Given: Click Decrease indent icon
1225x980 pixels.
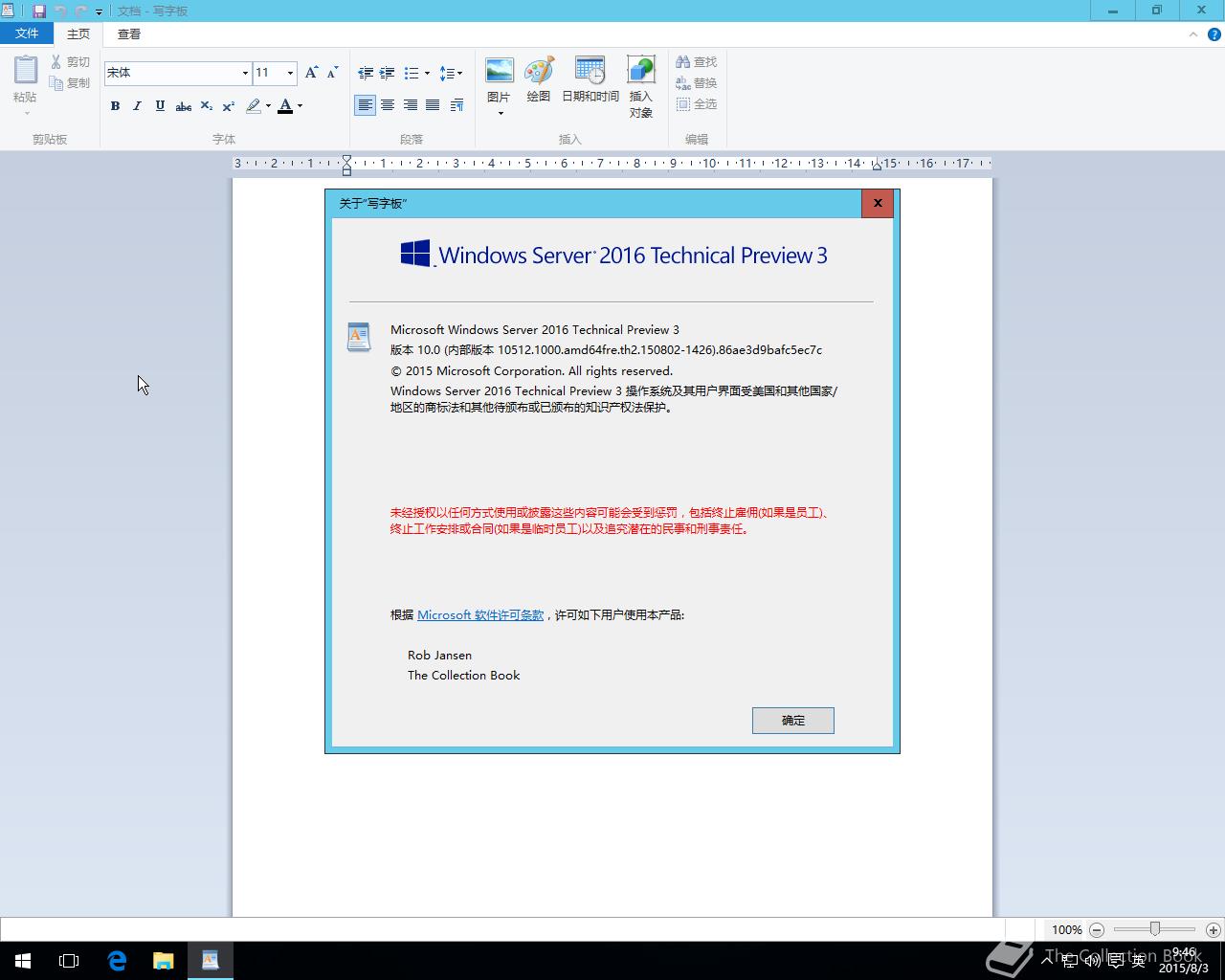Looking at the screenshot, I should point(366,73).
